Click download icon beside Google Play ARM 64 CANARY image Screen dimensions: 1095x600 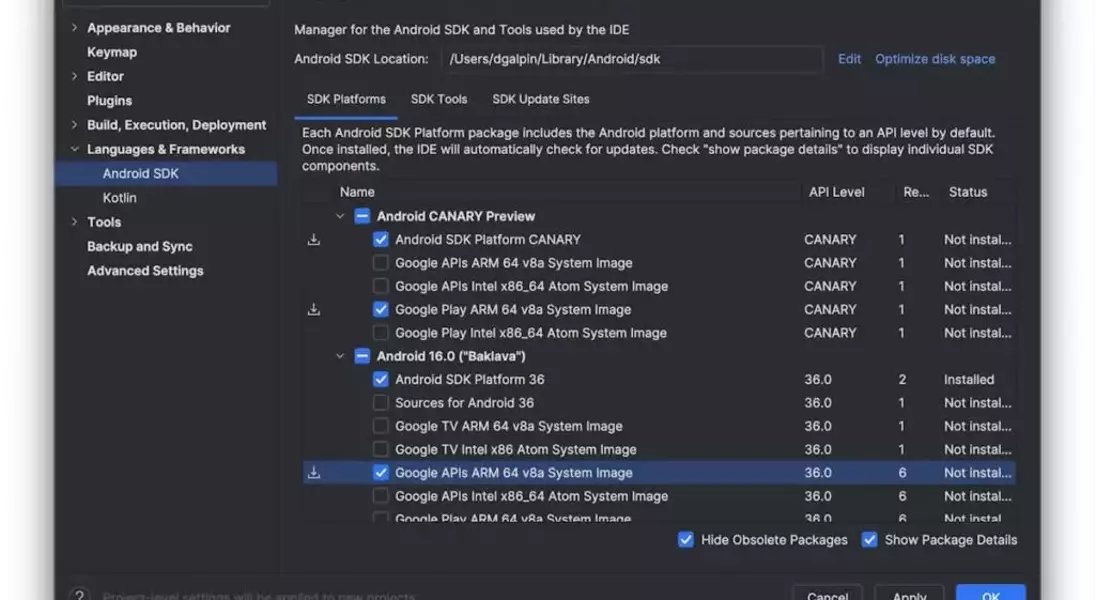(x=314, y=310)
